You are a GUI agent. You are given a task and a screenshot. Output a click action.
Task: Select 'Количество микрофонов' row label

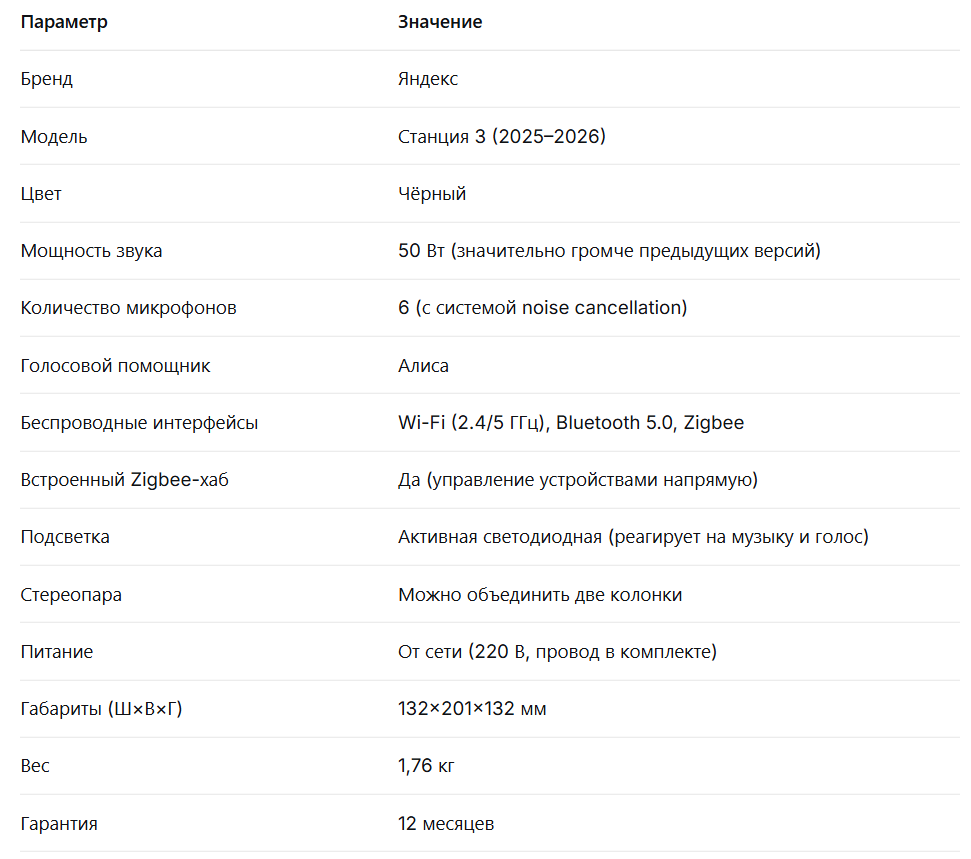pos(128,308)
